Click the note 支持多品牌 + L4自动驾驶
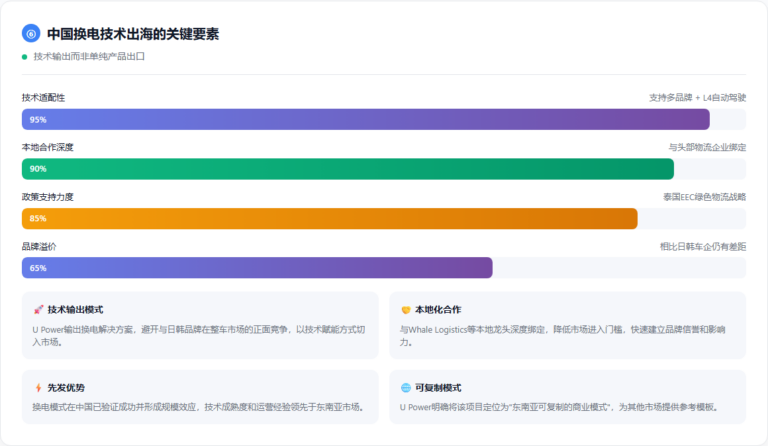This screenshot has width=768, height=446. 697,98
